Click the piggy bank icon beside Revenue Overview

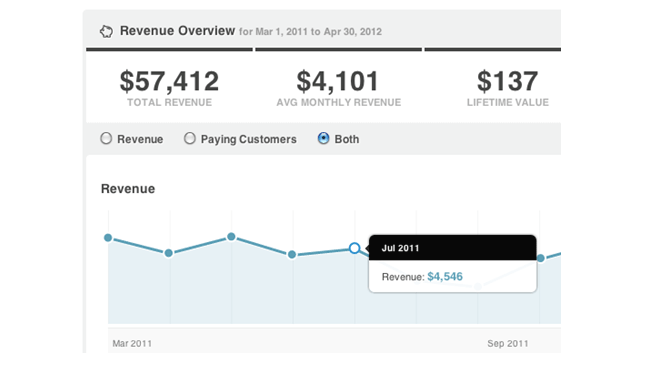106,32
